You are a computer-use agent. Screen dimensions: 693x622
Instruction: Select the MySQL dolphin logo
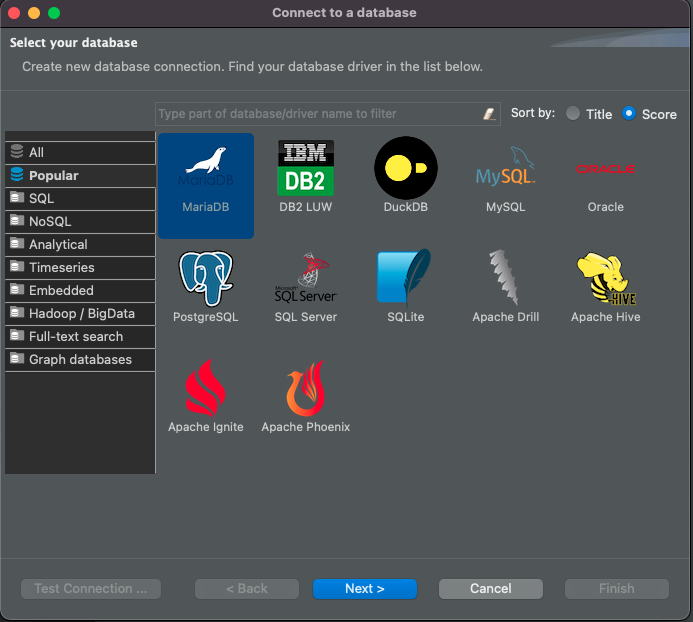coord(506,166)
